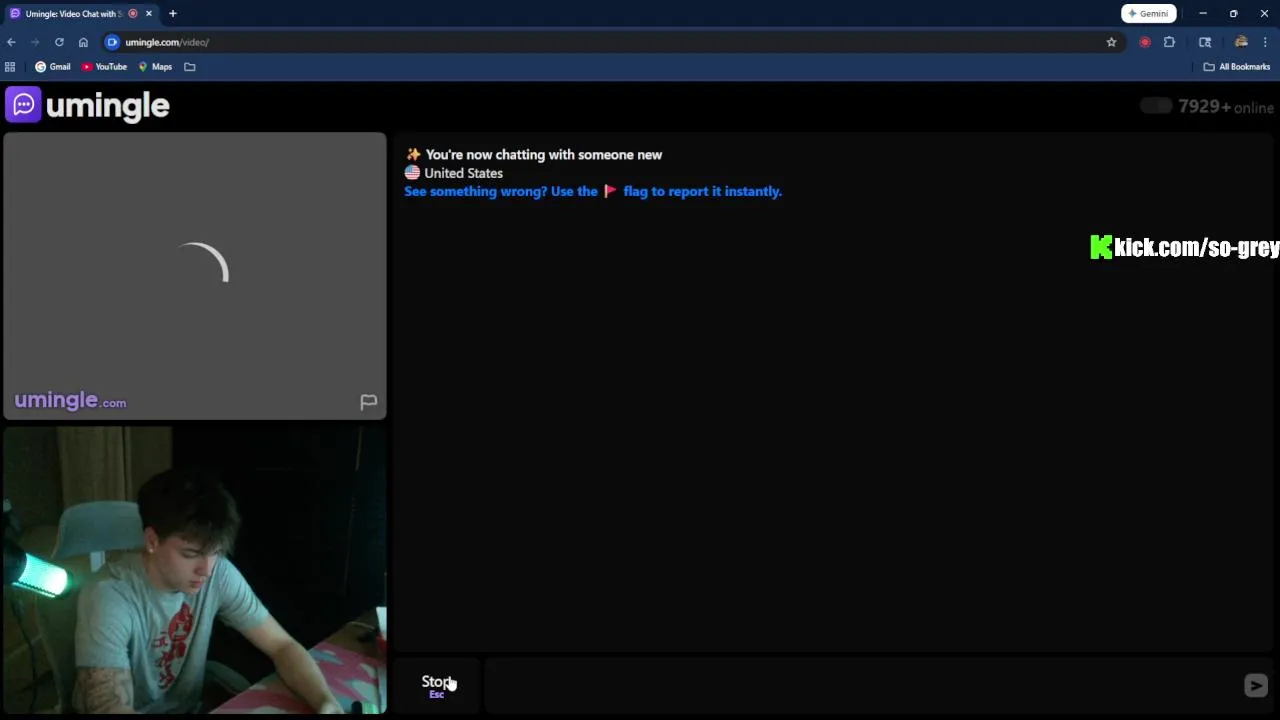Click your own webcam preview
This screenshot has width=1280, height=720.
point(195,570)
